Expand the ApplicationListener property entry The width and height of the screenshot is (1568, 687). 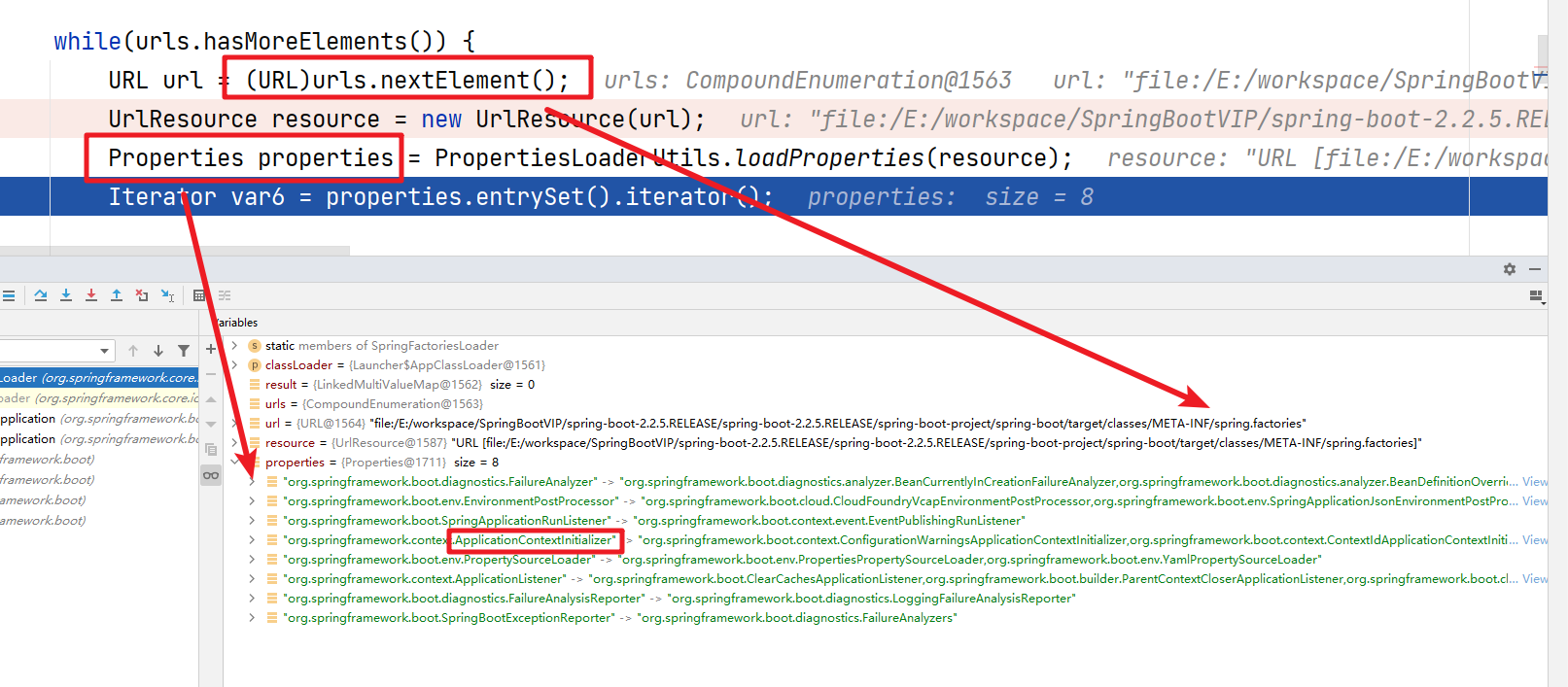252,578
